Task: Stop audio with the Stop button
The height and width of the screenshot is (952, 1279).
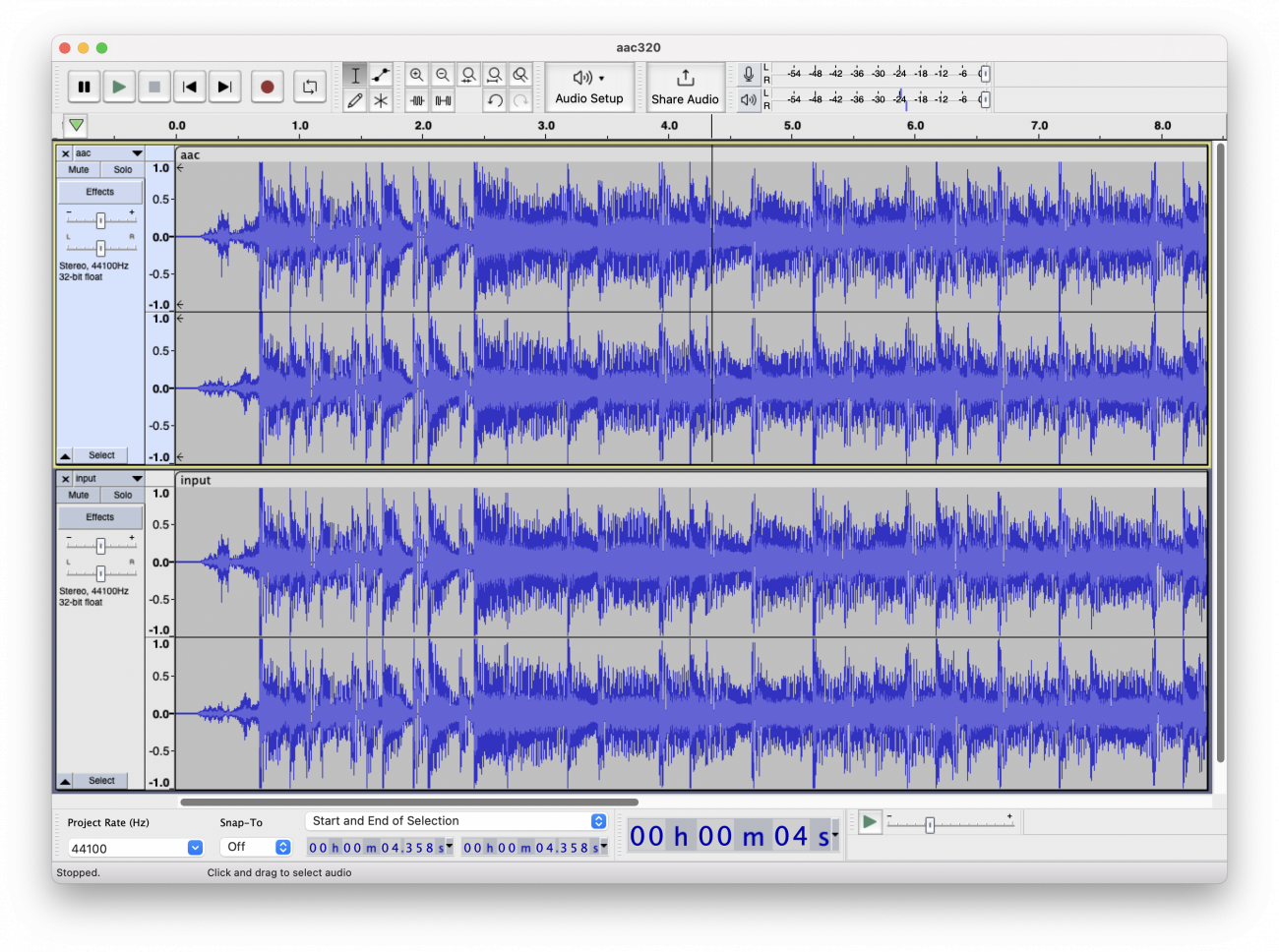Action: (x=154, y=87)
